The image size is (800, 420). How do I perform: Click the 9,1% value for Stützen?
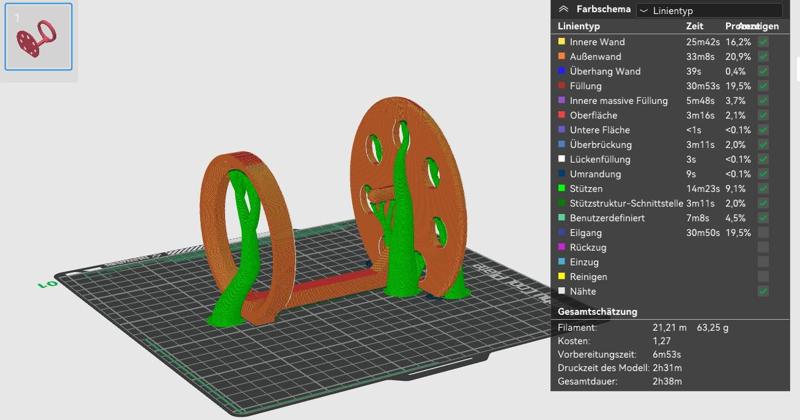pos(735,189)
